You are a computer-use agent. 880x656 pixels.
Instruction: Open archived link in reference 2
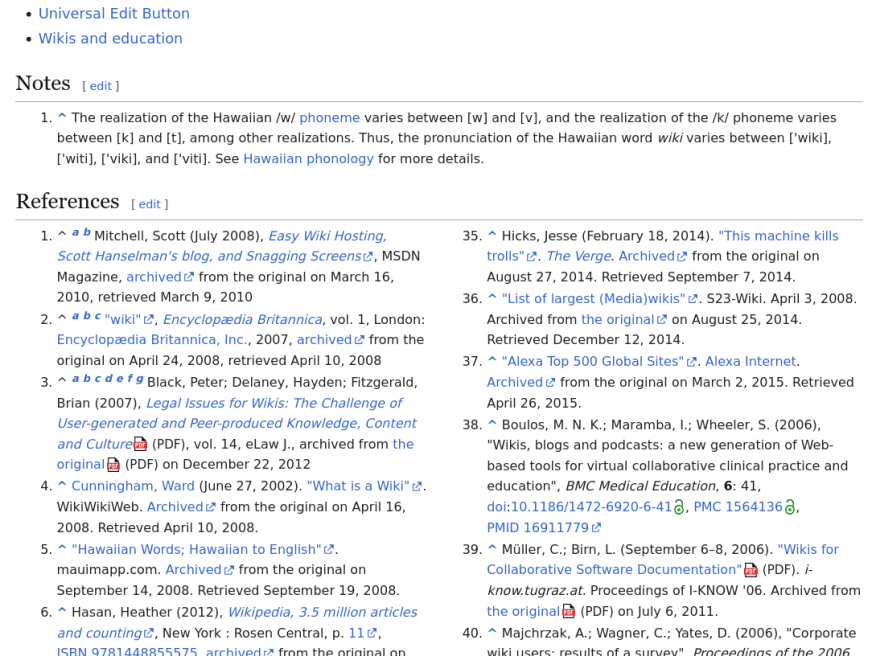pyautogui.click(x=330, y=340)
